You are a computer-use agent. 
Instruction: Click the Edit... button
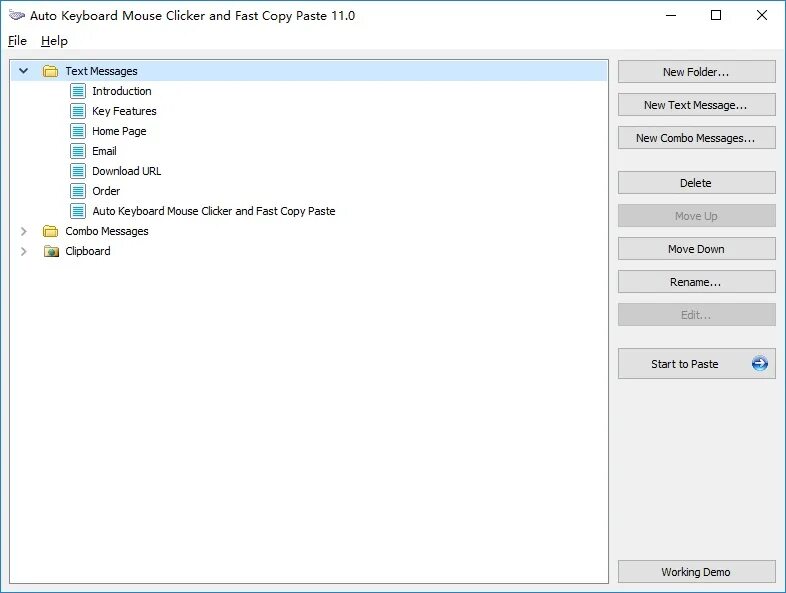(x=696, y=315)
